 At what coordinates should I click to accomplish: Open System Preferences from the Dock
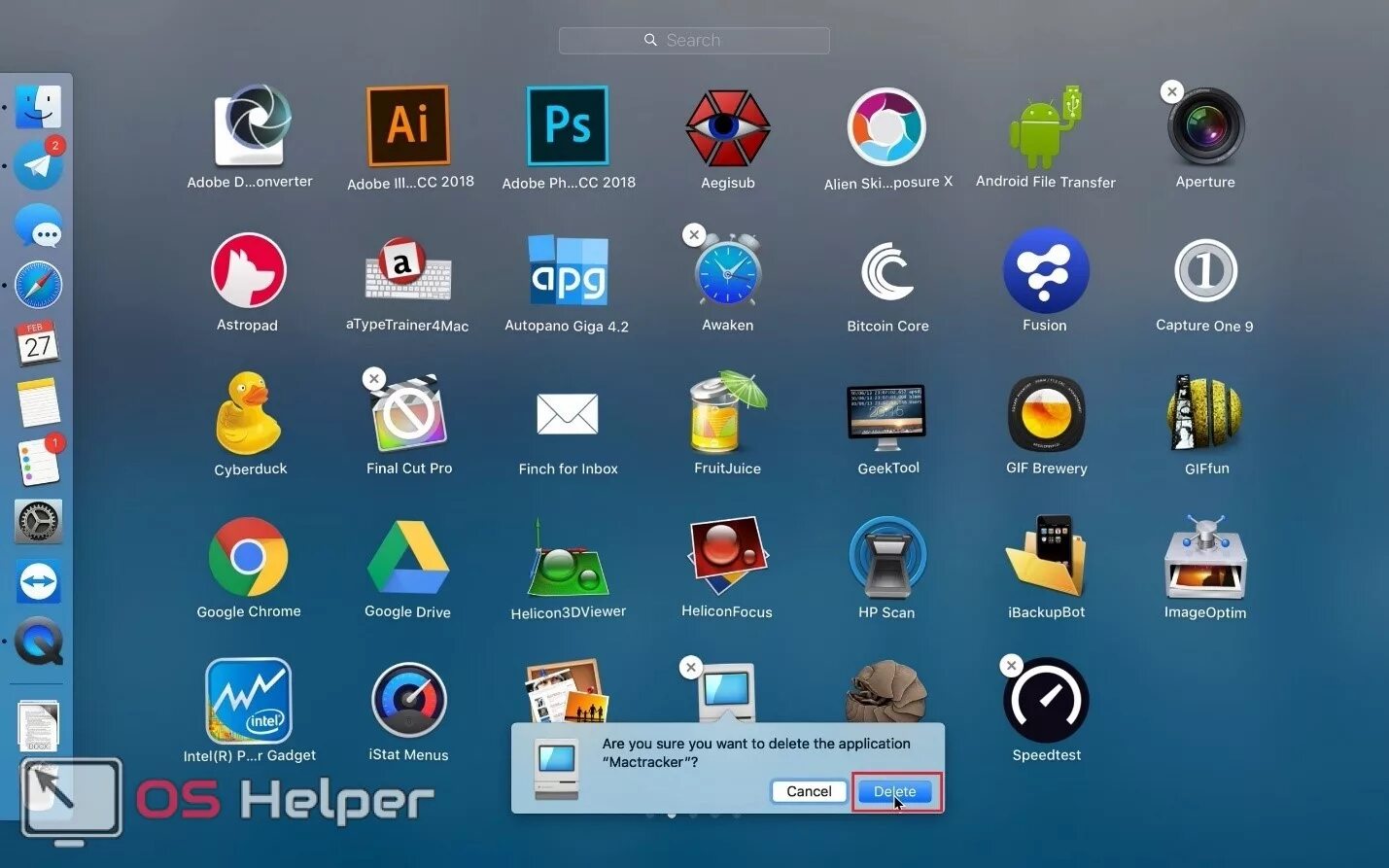point(39,522)
